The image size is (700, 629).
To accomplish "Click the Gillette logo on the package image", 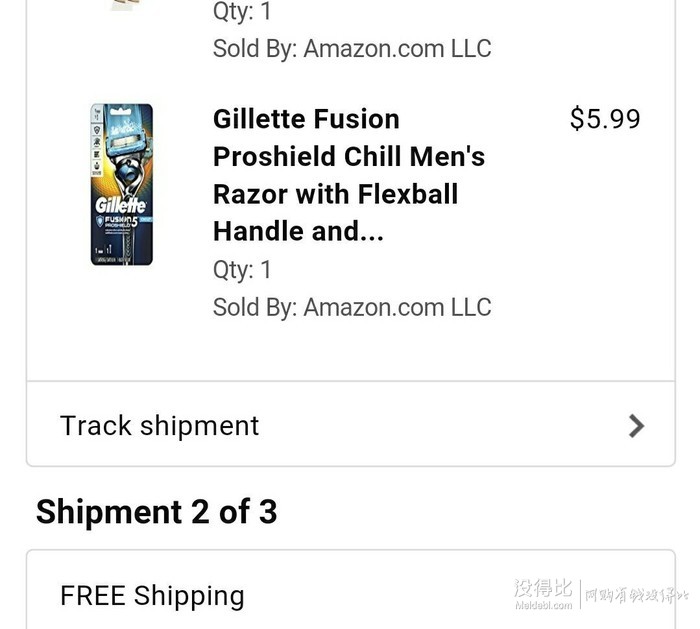I will coord(120,205).
